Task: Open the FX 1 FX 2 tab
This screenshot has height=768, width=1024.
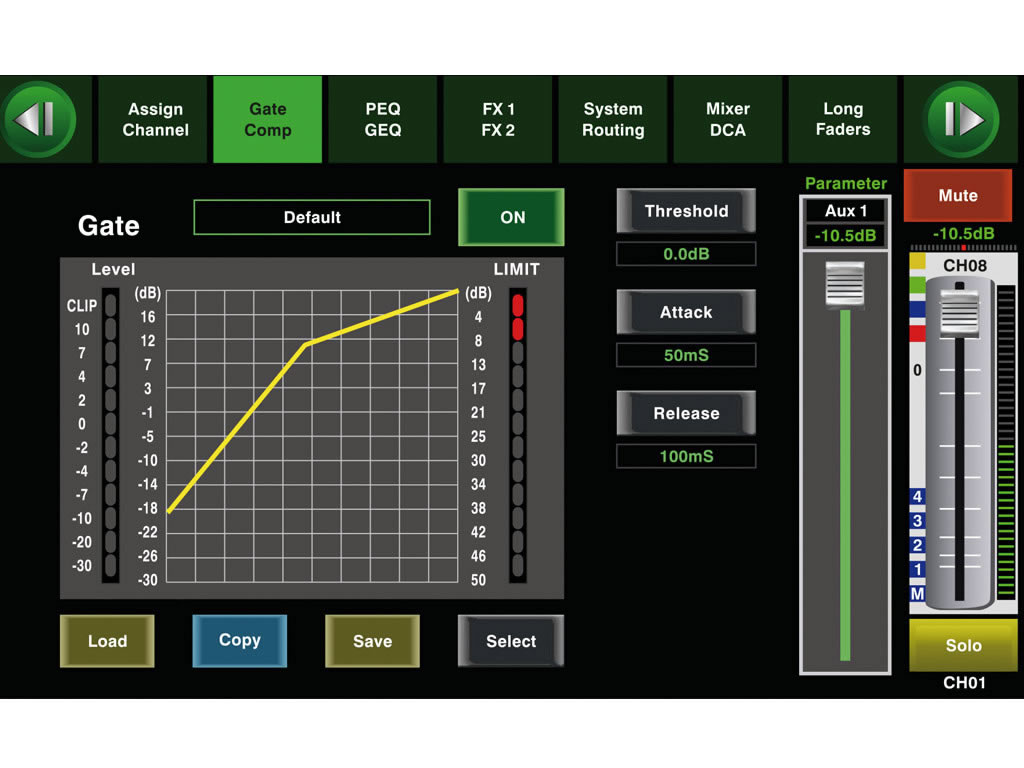Action: pos(498,120)
